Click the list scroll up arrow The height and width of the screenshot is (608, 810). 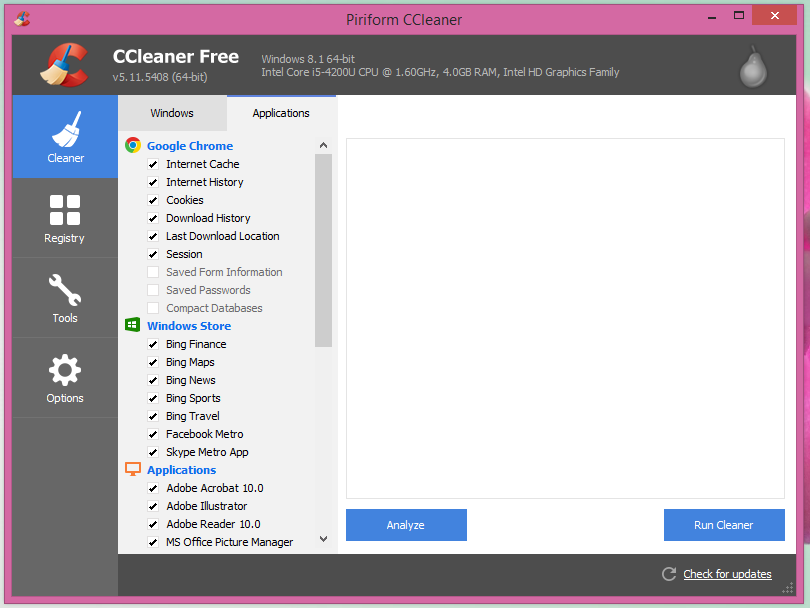323,145
